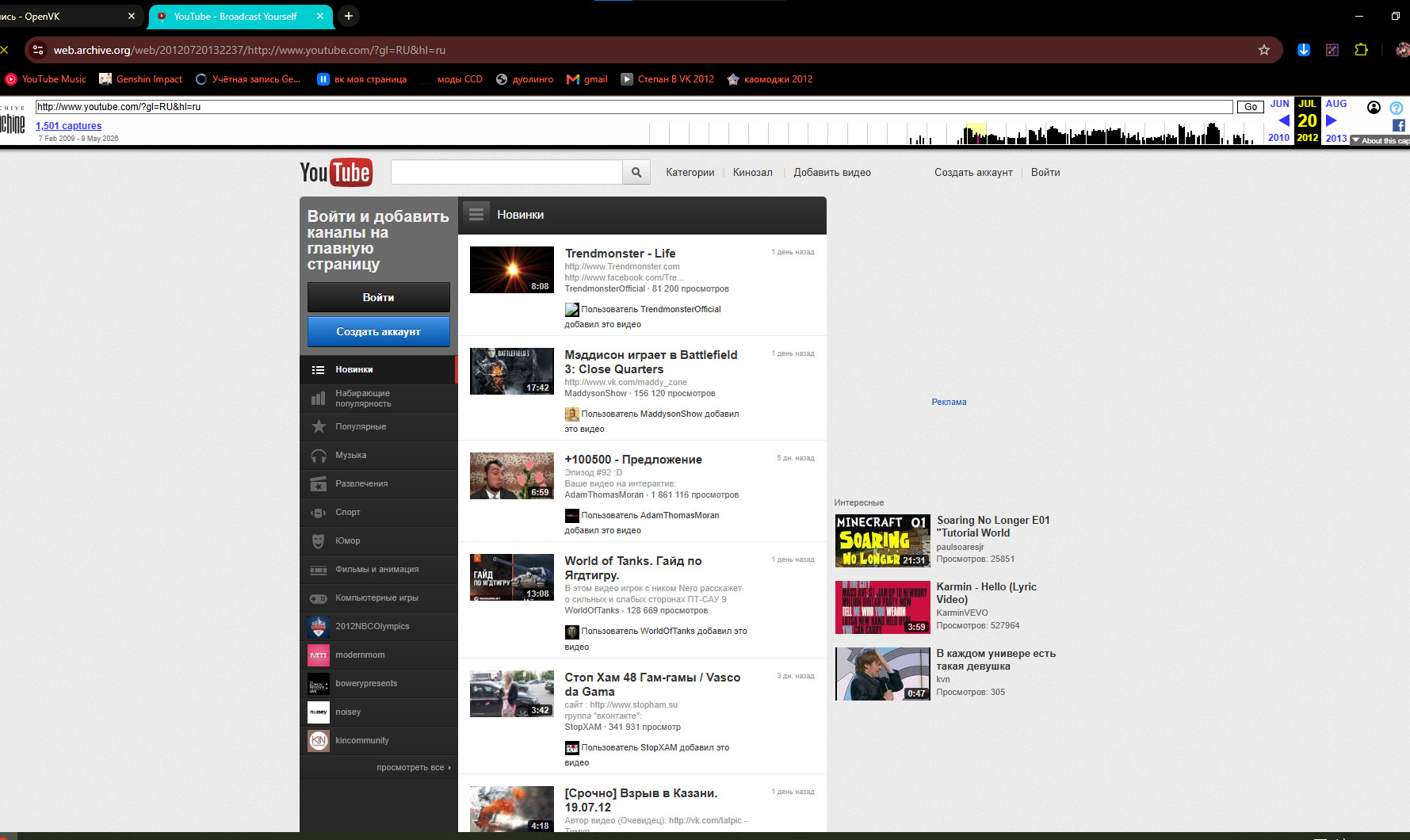Click the blue Создать аккаунт button
The width and height of the screenshot is (1410, 840).
379,332
